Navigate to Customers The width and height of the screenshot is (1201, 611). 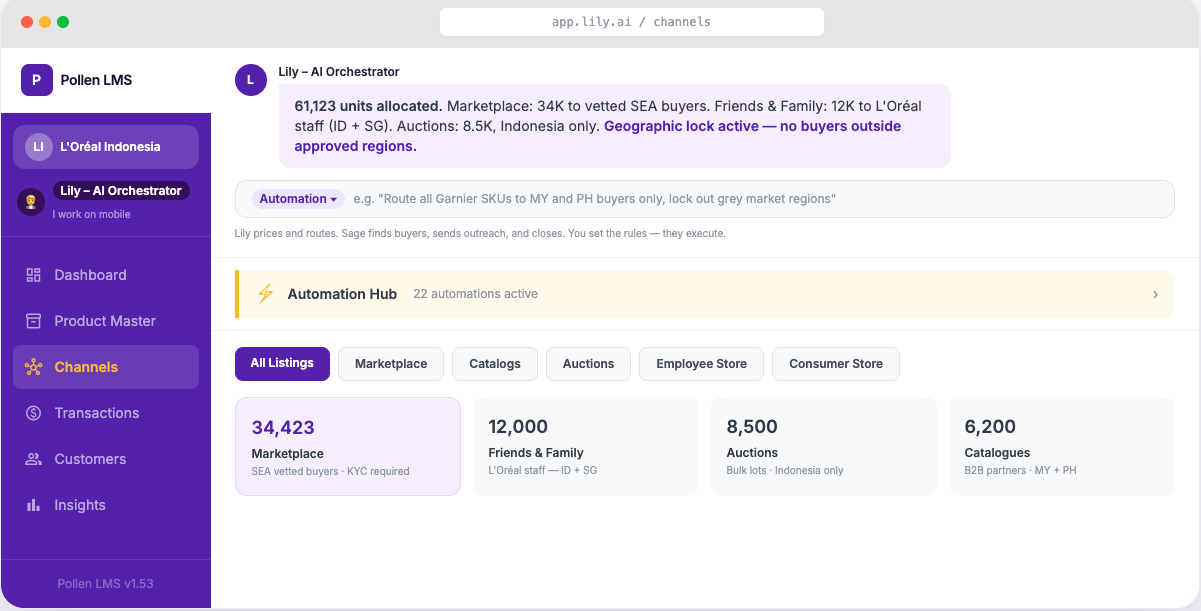(x=106, y=459)
